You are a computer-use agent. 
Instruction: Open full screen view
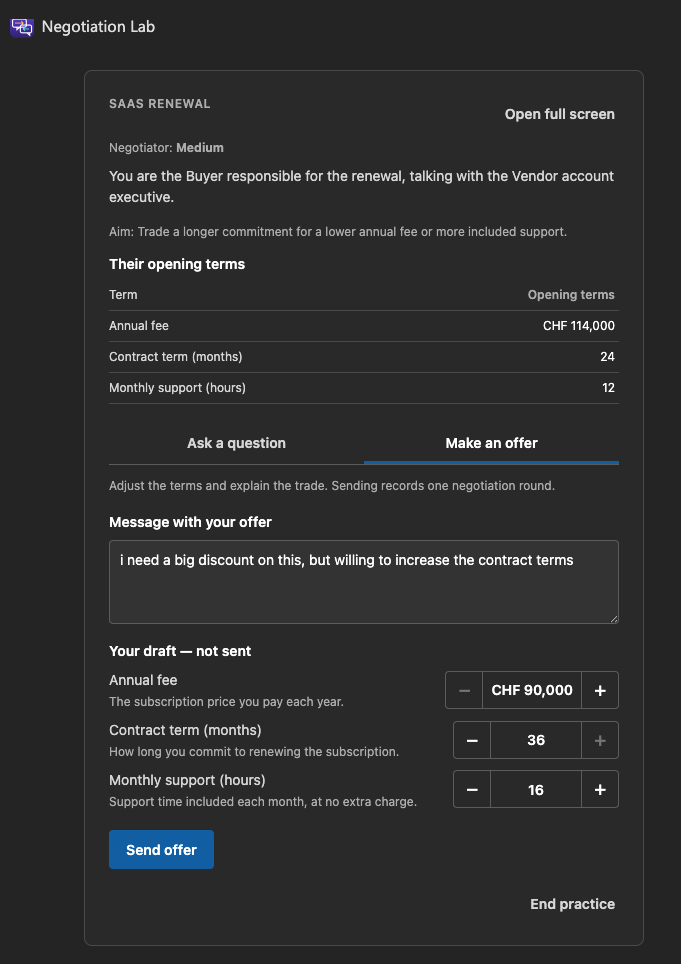pyautogui.click(x=559, y=114)
